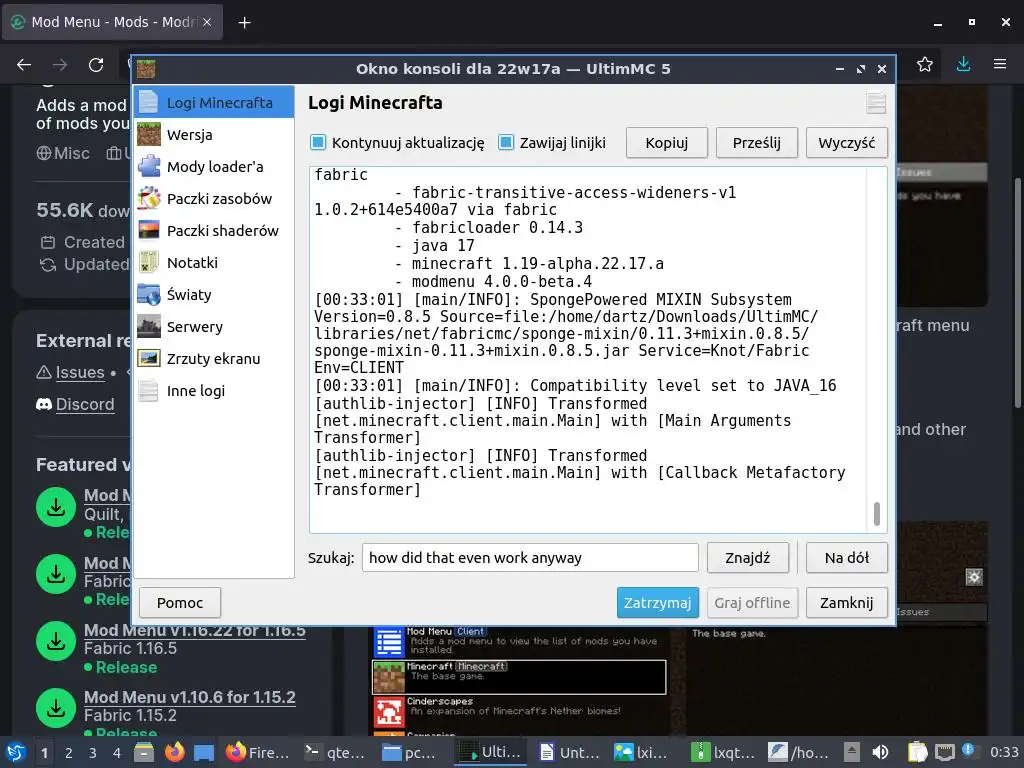Switch to the lximage taskbar window

[x=643, y=752]
